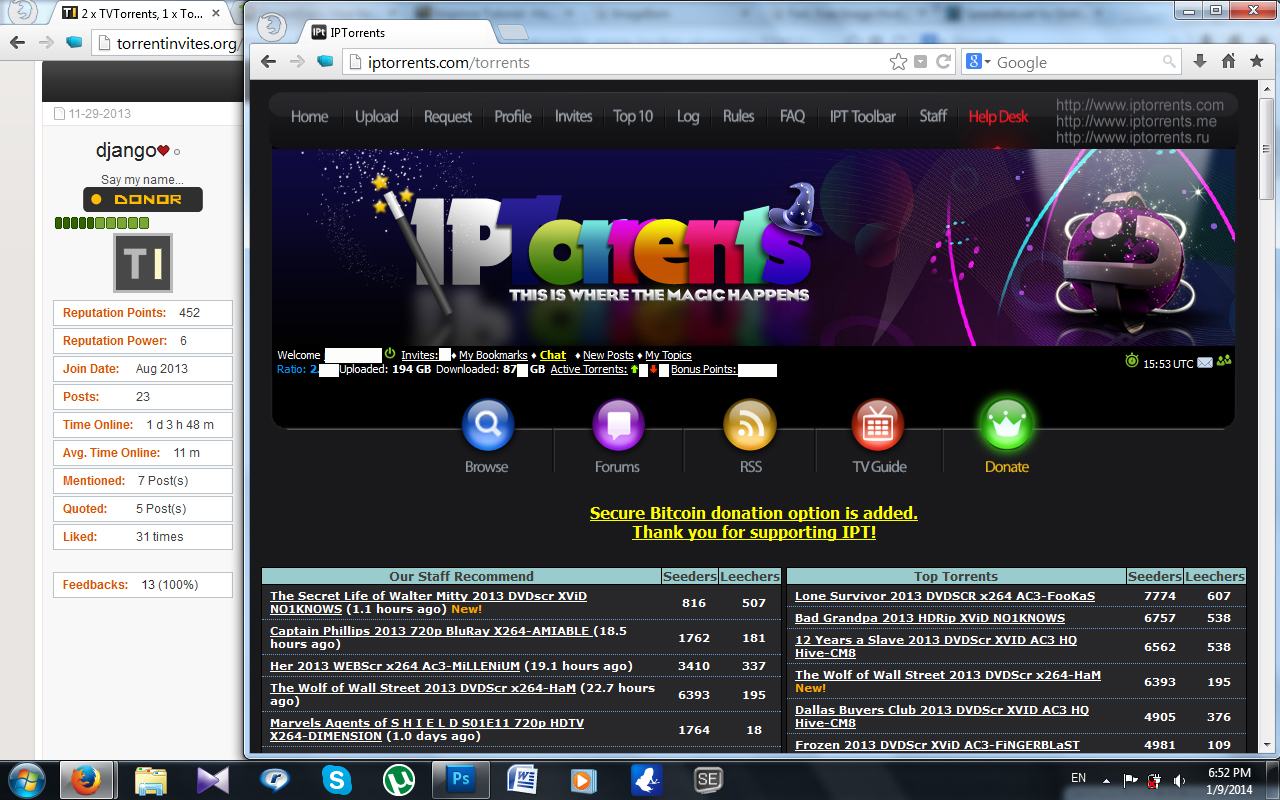Open Firefox from the taskbar
Image resolution: width=1280 pixels, height=800 pixels.
88,779
